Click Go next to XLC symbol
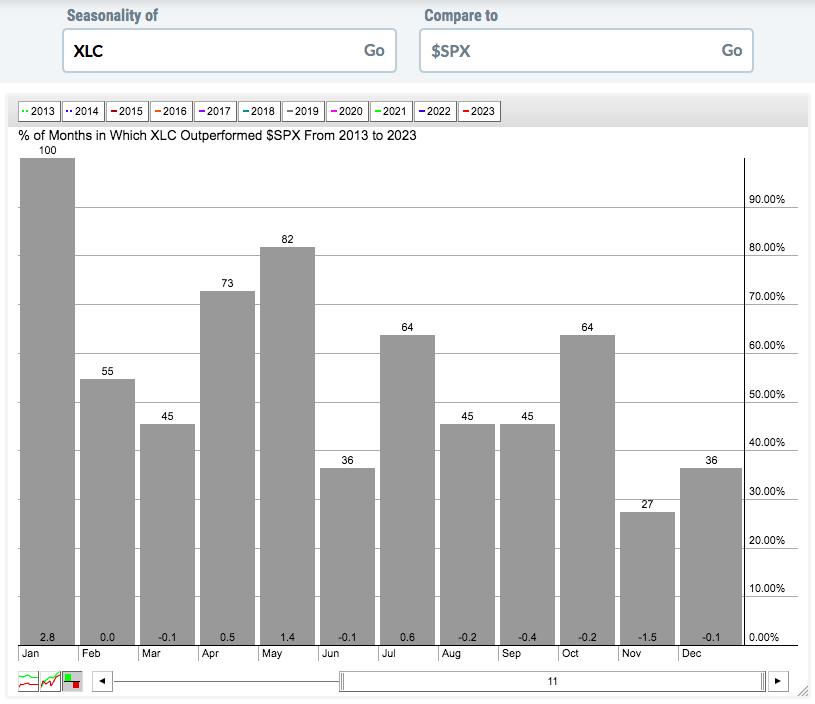The height and width of the screenshot is (704, 815). 374,50
